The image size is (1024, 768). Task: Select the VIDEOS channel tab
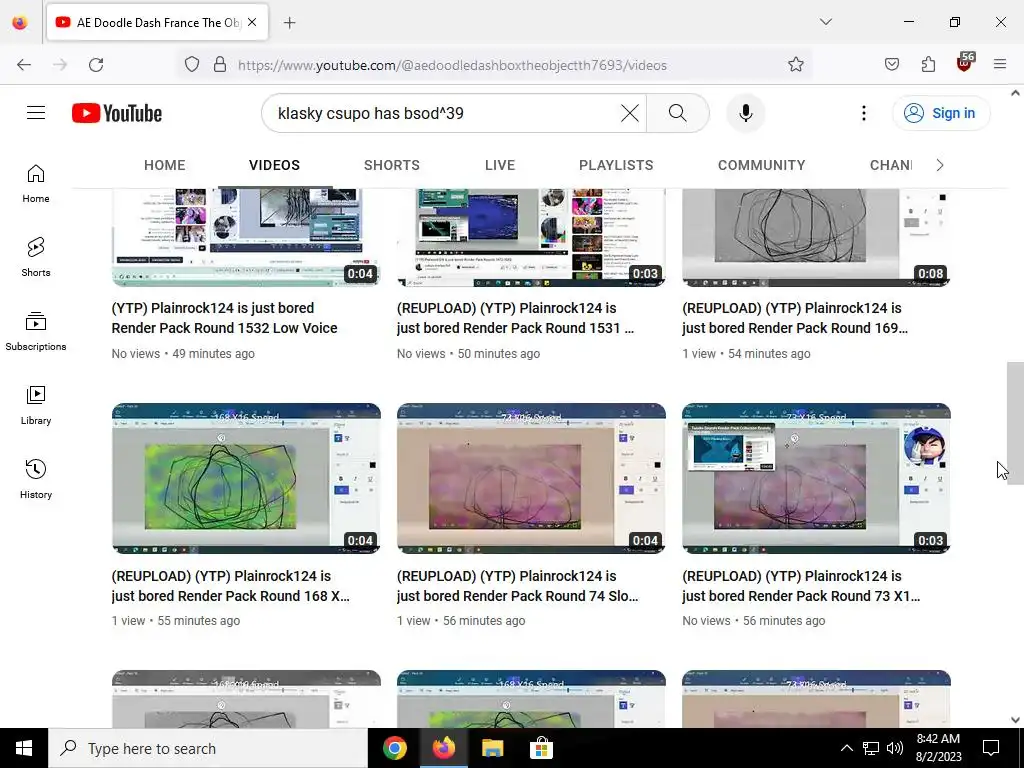tap(274, 165)
